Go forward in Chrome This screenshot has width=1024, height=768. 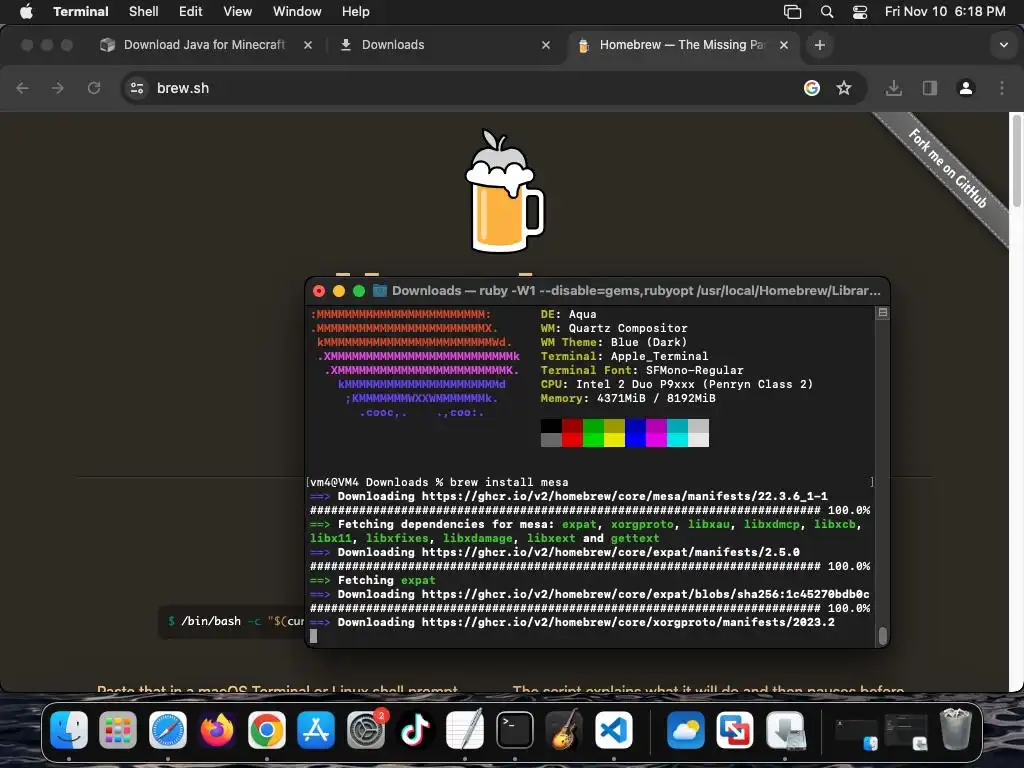point(58,88)
